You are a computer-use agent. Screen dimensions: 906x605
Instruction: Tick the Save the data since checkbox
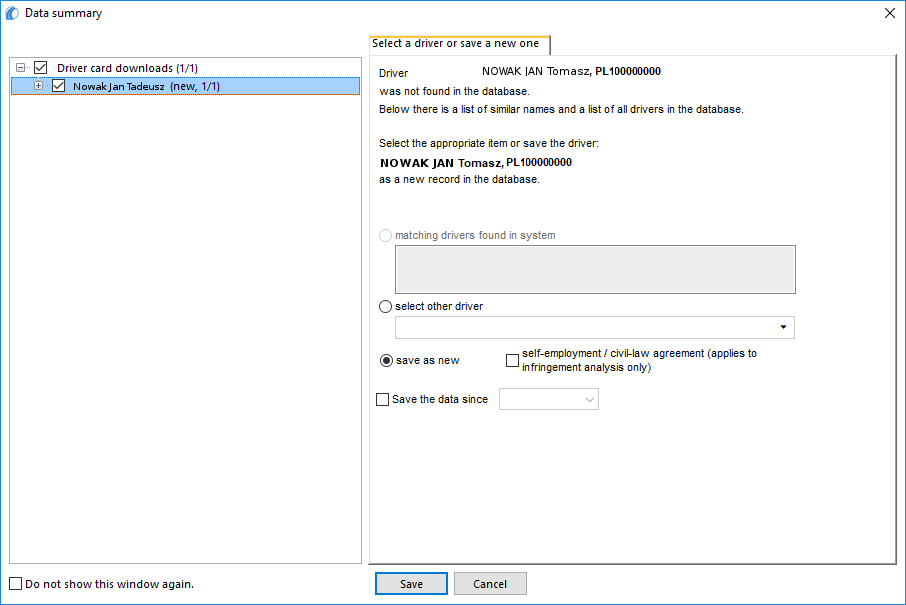click(383, 399)
